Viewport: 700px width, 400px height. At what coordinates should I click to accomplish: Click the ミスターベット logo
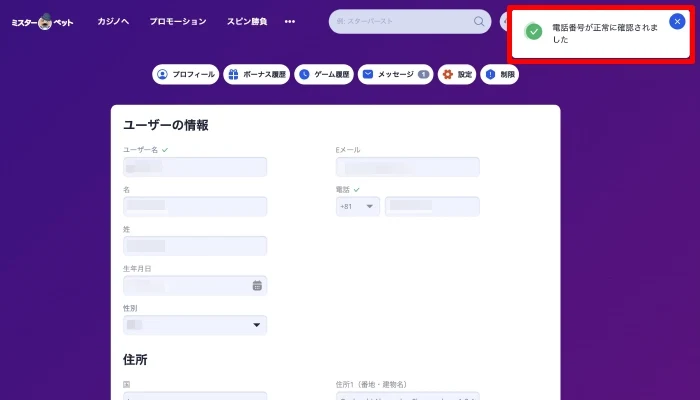42,22
